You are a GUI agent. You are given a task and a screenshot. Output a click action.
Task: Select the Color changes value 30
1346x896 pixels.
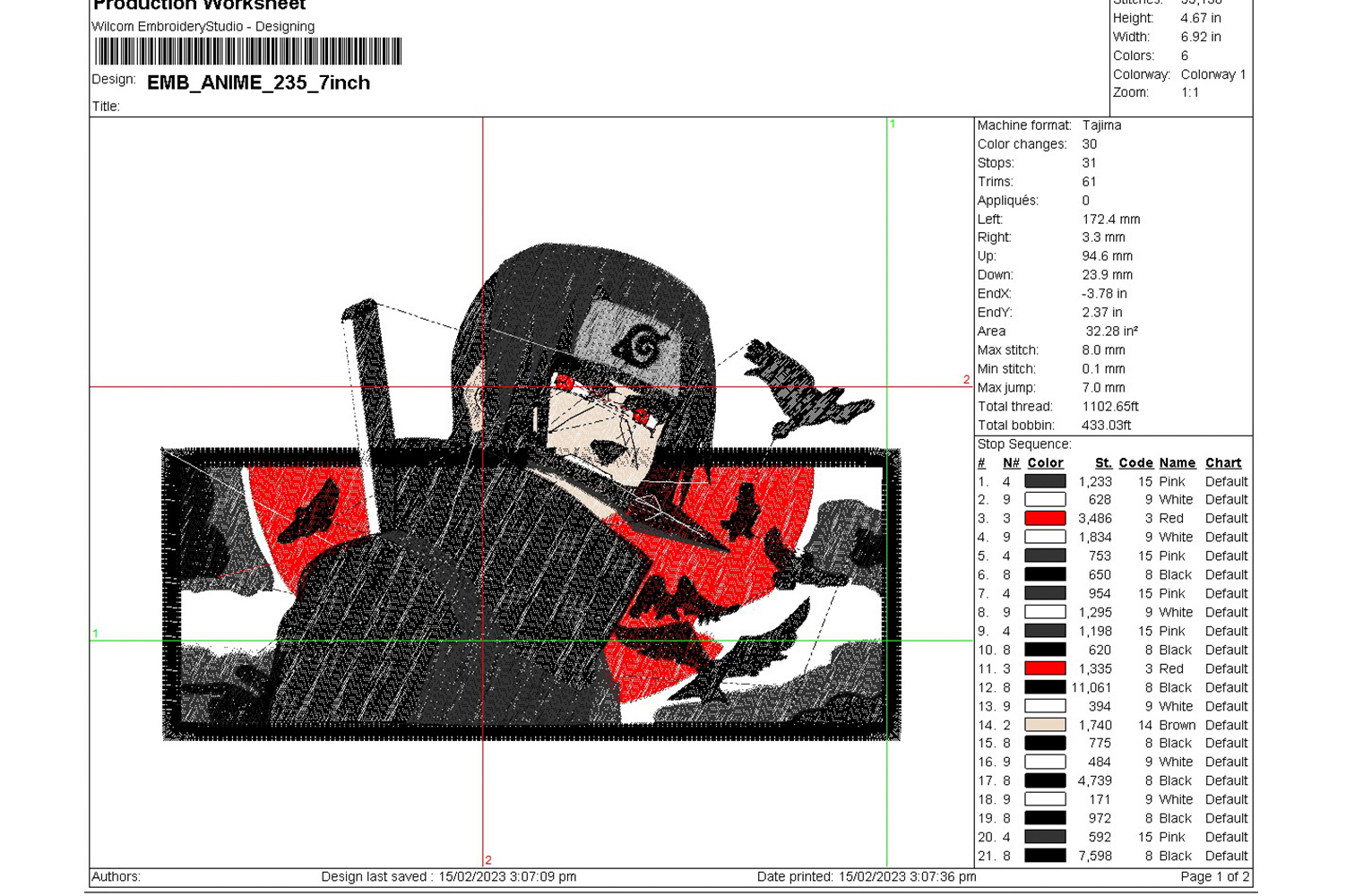tap(1089, 144)
